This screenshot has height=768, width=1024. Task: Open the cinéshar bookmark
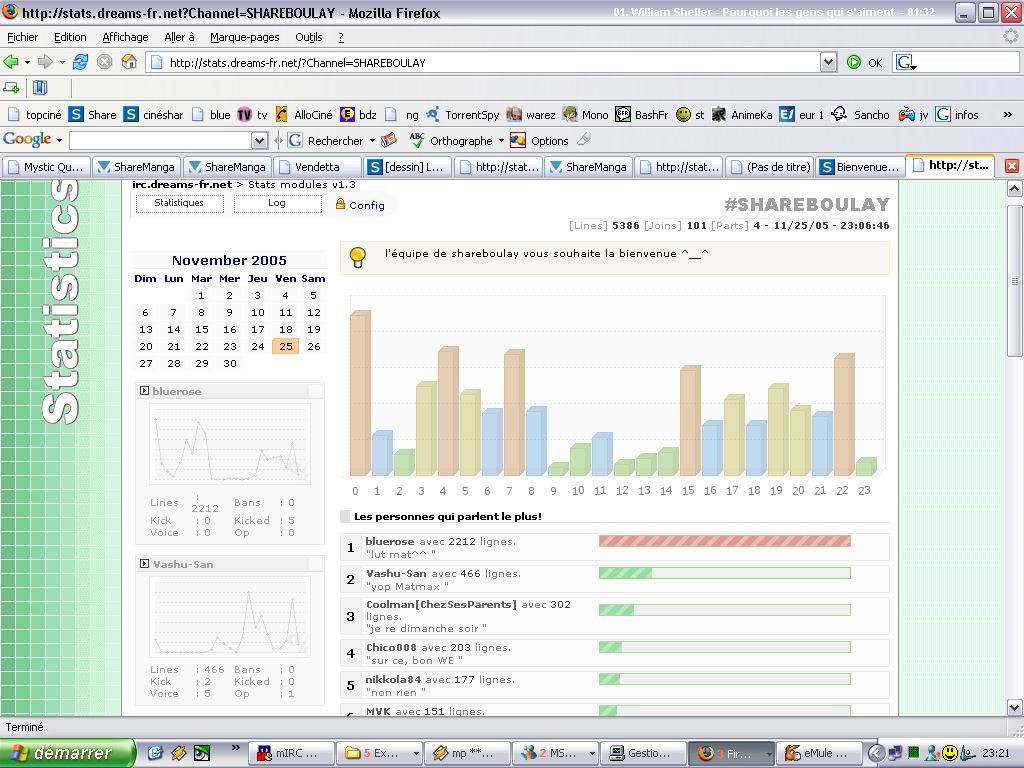click(x=153, y=115)
